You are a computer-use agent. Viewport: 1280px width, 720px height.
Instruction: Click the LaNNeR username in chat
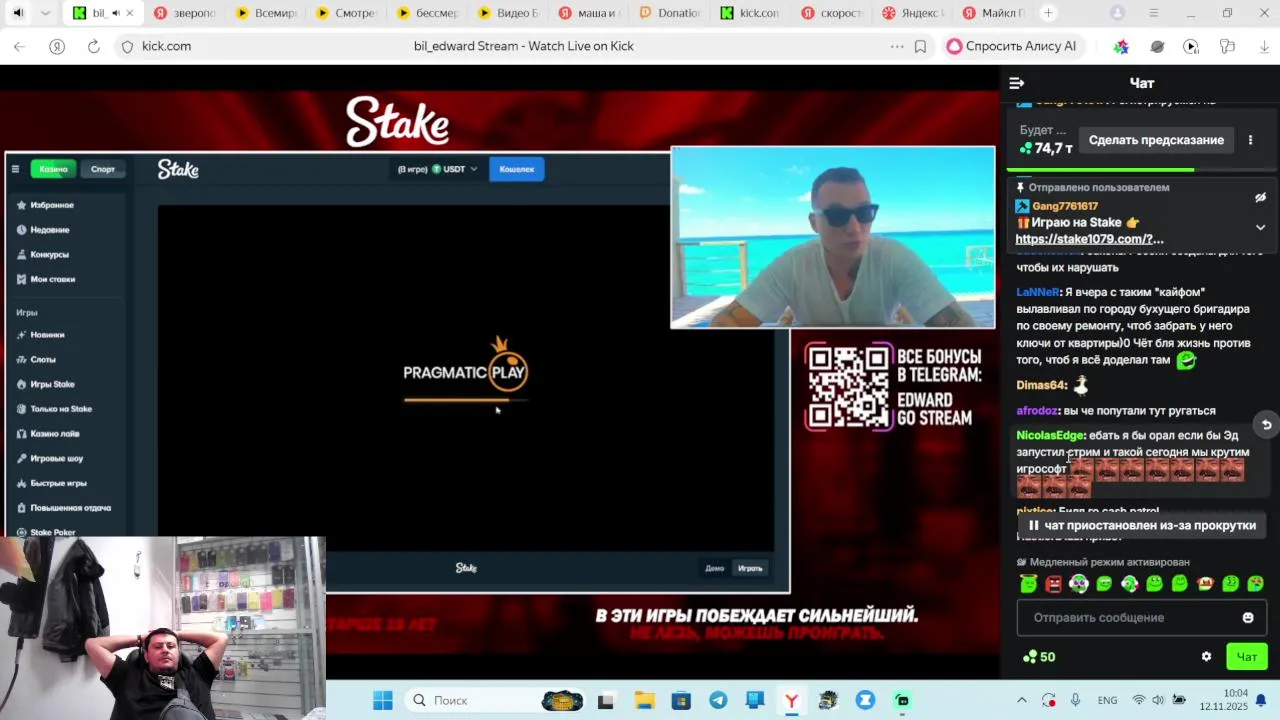(1037, 292)
